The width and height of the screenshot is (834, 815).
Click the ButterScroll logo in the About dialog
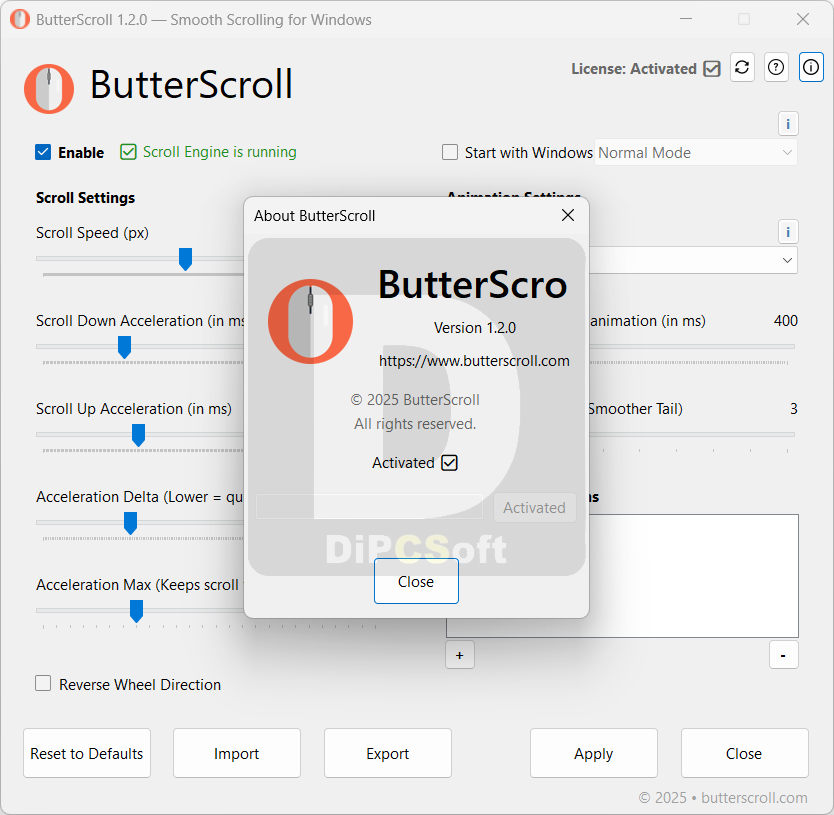[311, 321]
